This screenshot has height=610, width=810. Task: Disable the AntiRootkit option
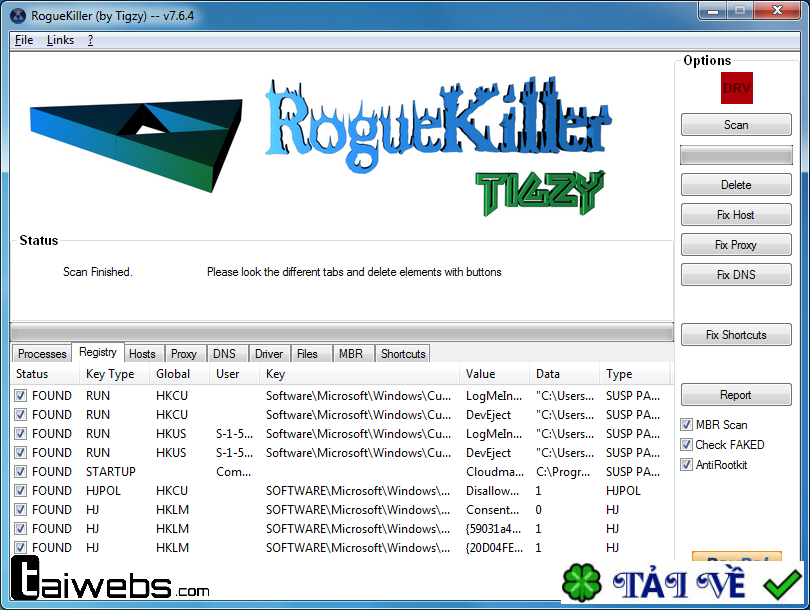[687, 464]
